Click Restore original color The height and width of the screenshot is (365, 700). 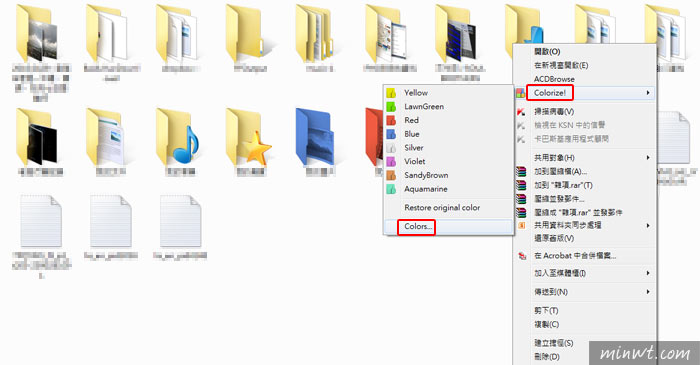[442, 207]
